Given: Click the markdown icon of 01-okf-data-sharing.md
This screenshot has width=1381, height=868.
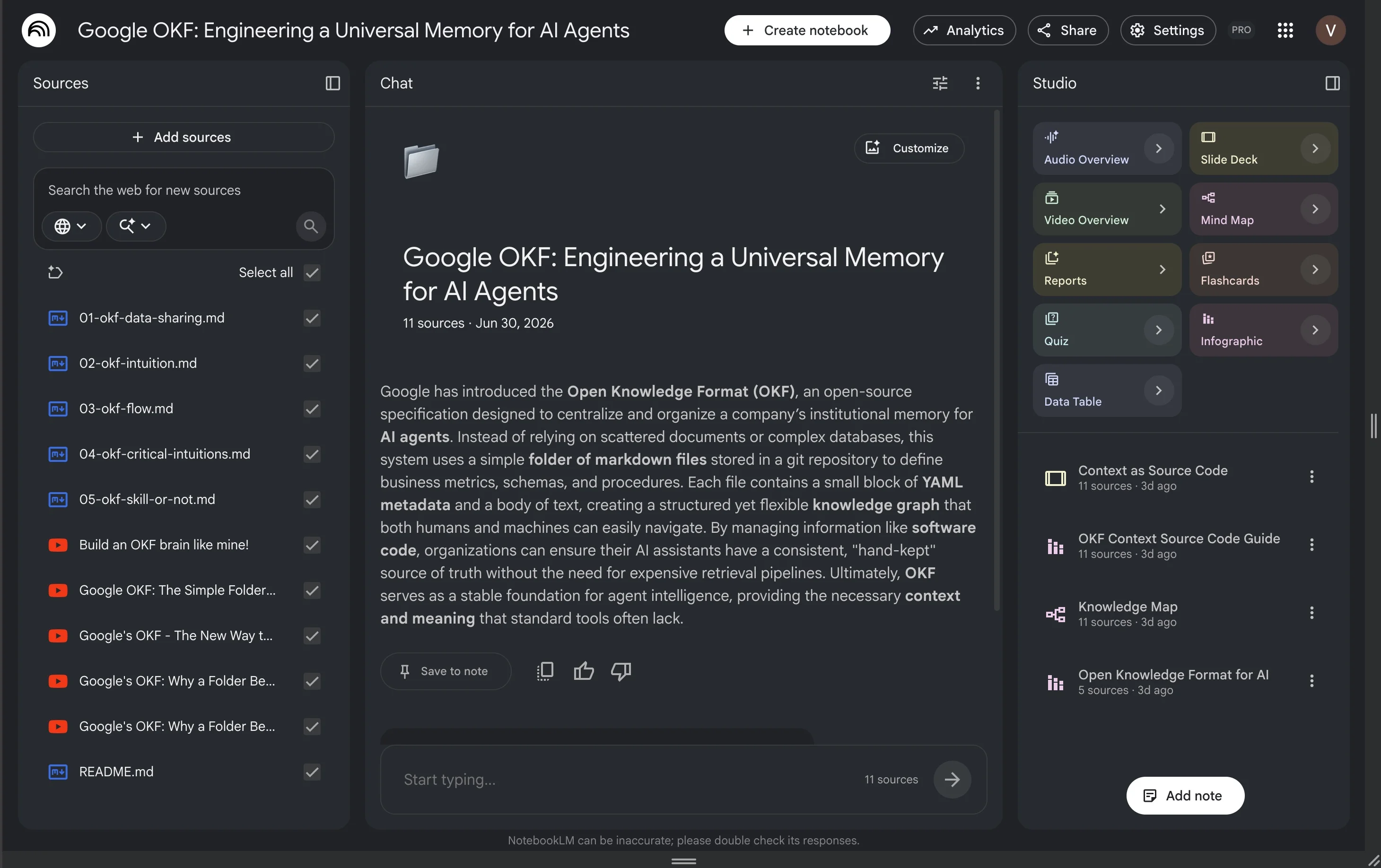Looking at the screenshot, I should click(57, 318).
